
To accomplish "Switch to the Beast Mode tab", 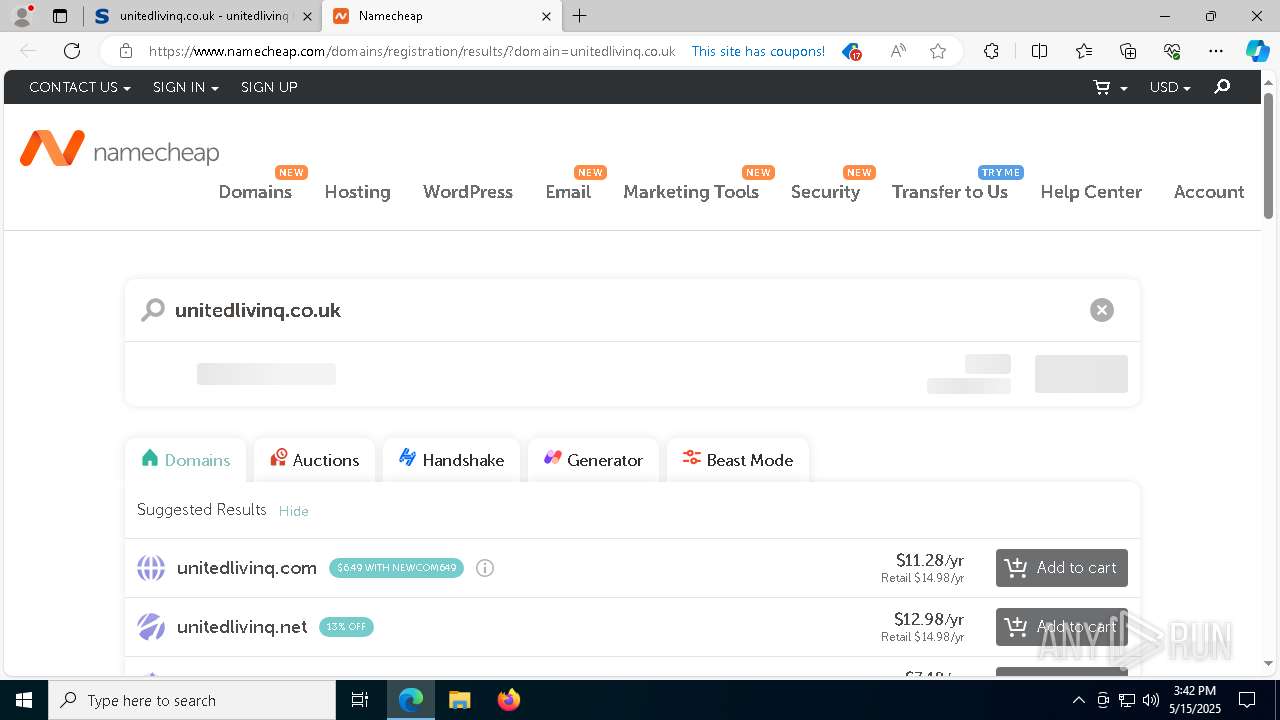I will pyautogui.click(x=738, y=460).
